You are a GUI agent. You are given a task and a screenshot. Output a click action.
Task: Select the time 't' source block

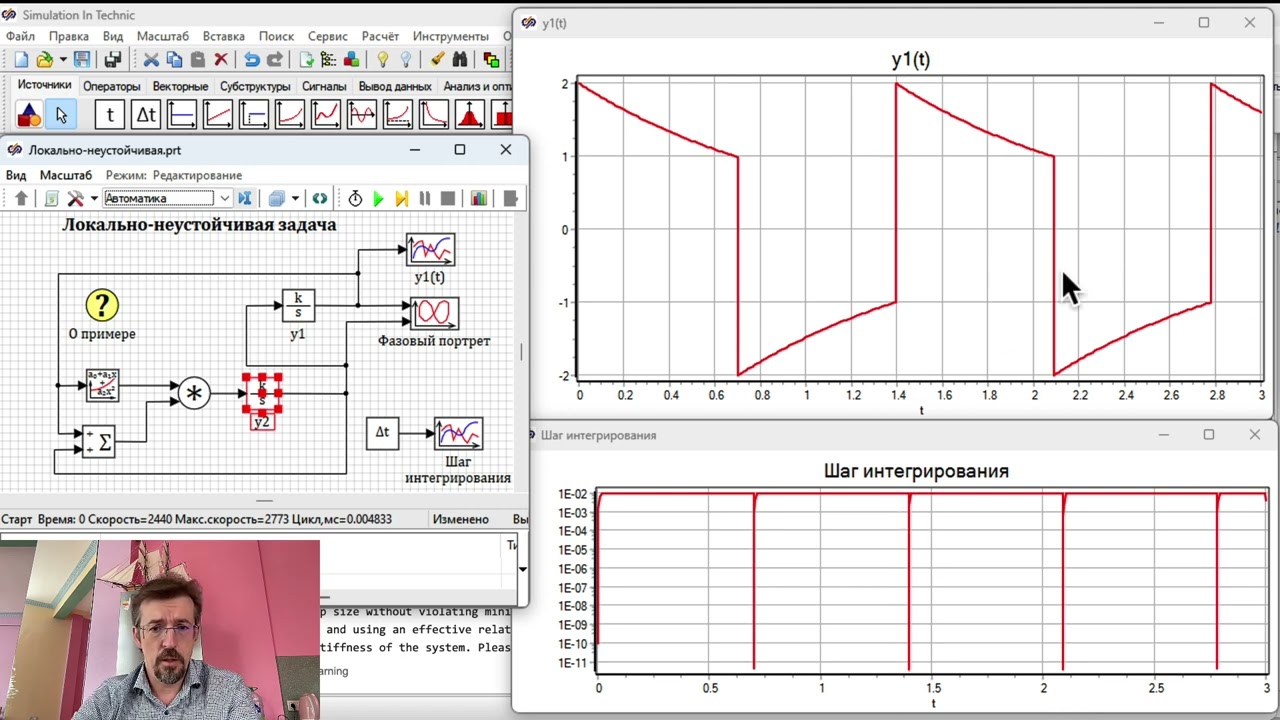click(x=110, y=115)
